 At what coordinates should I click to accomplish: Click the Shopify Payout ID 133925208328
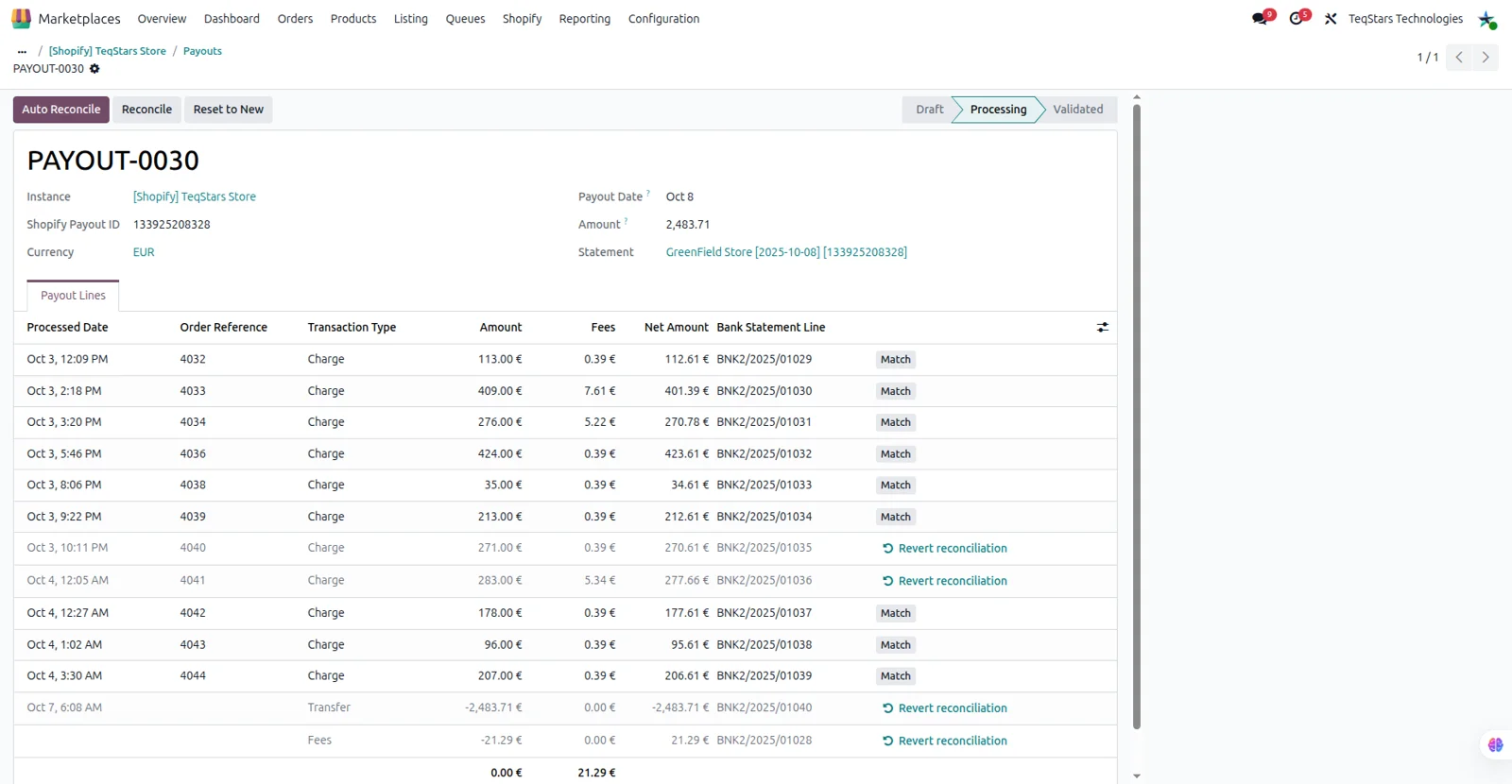click(172, 225)
